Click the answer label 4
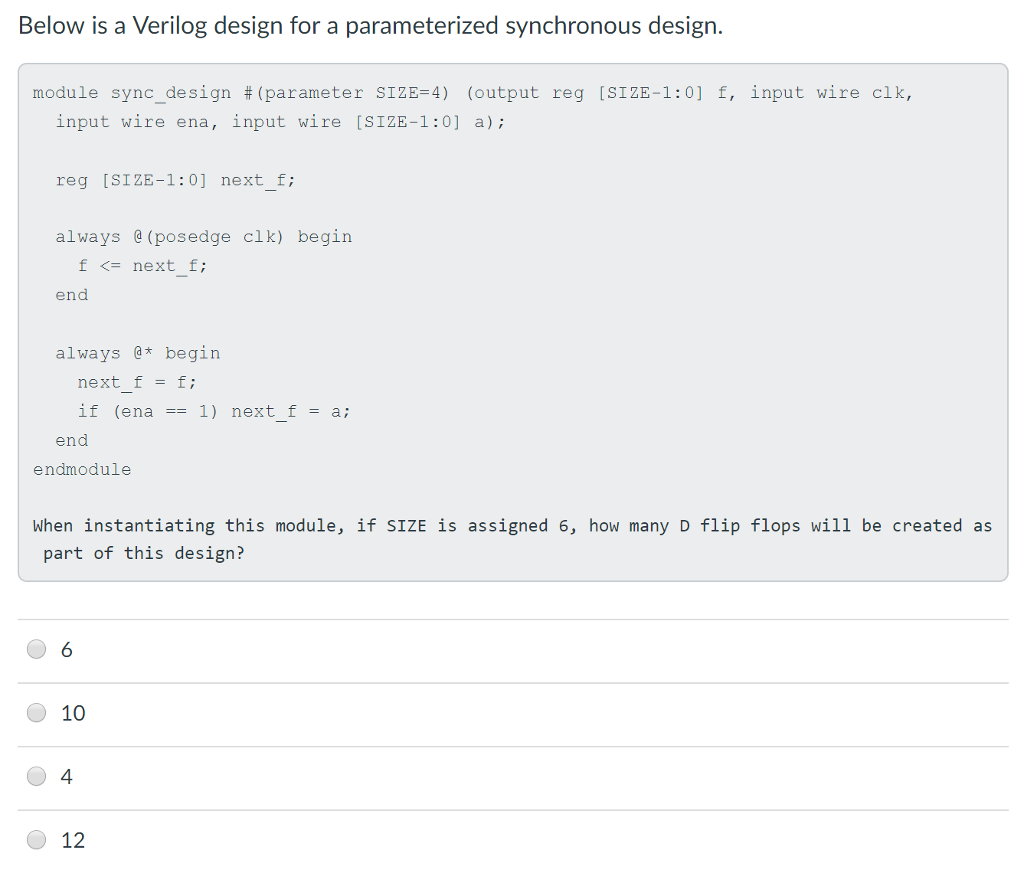Screen dimensions: 1024x886 pyautogui.click(x=66, y=776)
